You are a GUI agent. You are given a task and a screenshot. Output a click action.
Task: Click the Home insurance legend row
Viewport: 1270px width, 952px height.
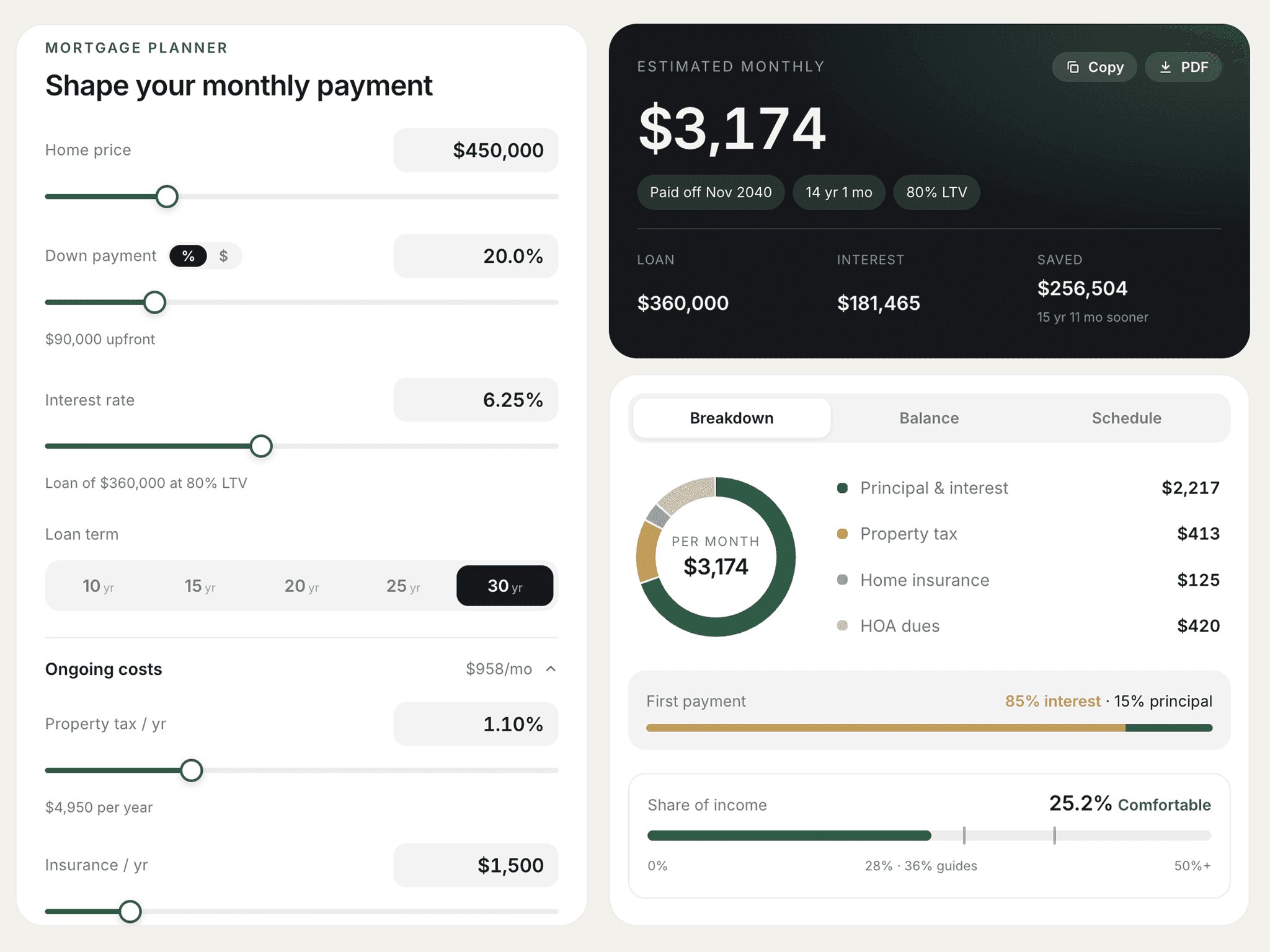coord(1028,580)
